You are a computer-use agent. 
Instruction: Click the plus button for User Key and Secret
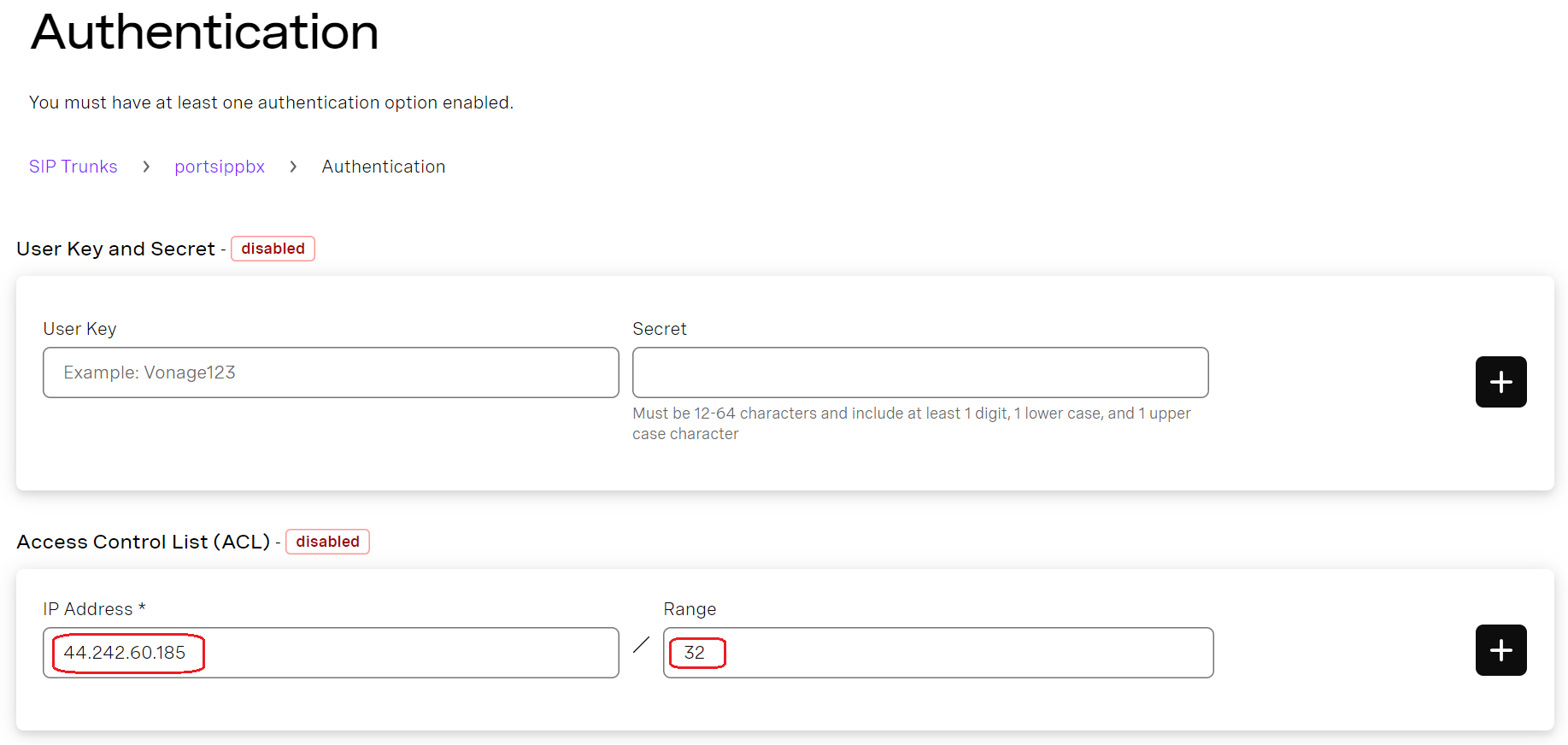[1500, 382]
